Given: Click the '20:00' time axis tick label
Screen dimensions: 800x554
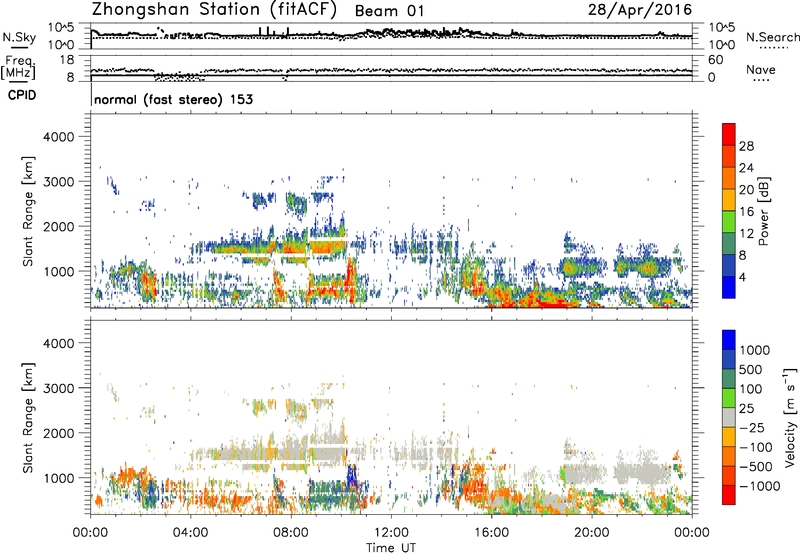Looking at the screenshot, I should (592, 533).
